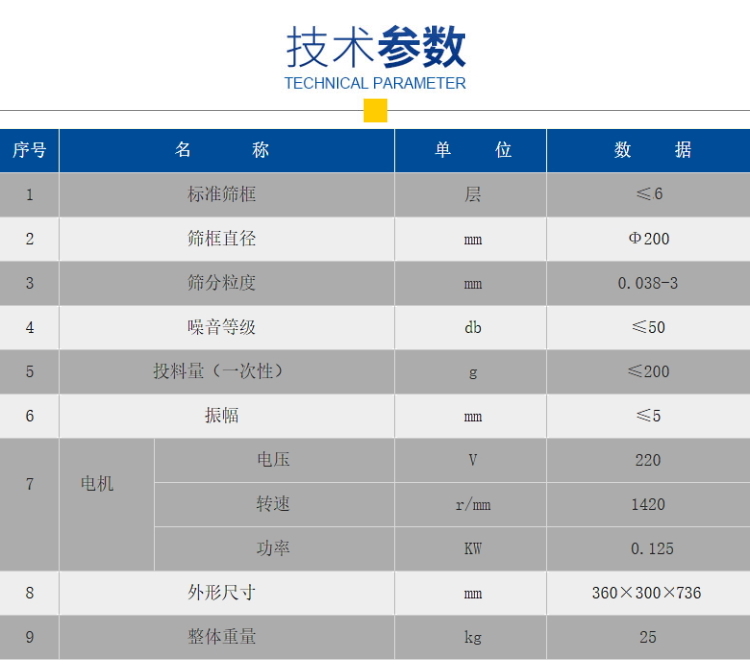Select the 0.038-3 sieve size value
The height and width of the screenshot is (670, 750).
648,283
